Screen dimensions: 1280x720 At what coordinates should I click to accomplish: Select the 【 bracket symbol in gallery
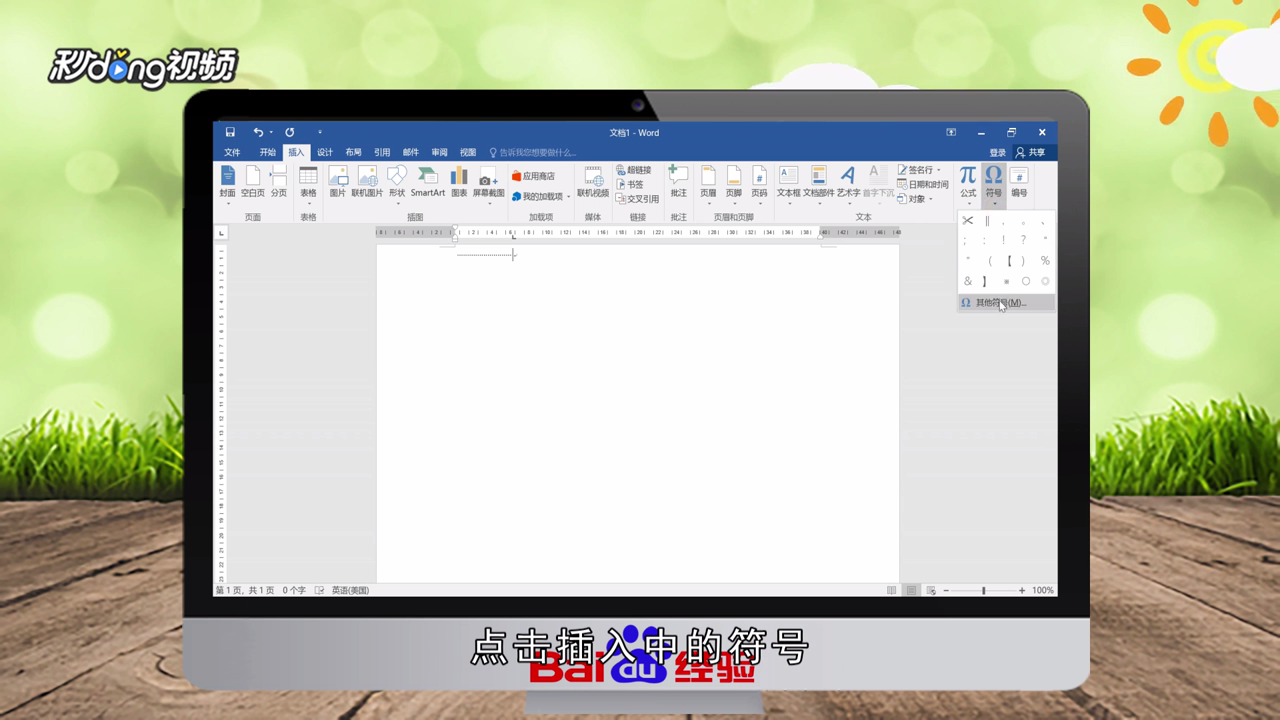tap(1008, 261)
